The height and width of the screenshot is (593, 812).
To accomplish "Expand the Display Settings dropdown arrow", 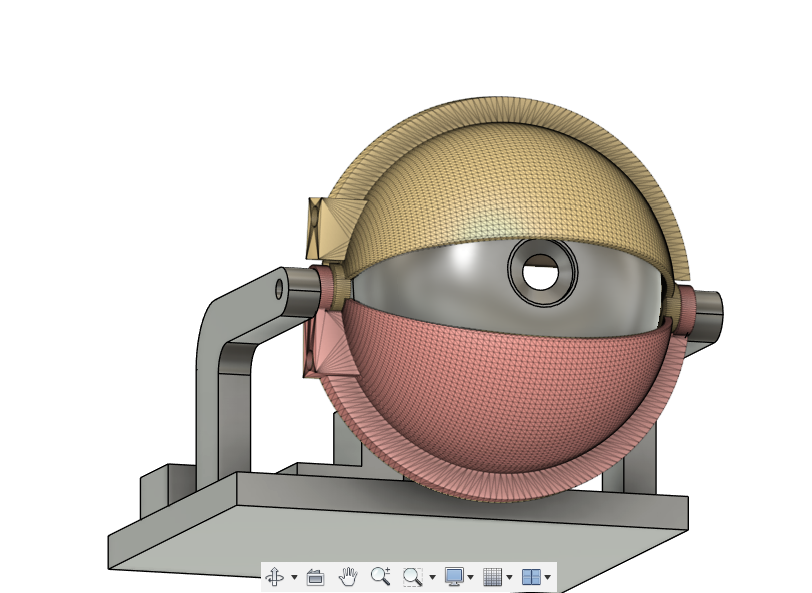I will [470, 577].
